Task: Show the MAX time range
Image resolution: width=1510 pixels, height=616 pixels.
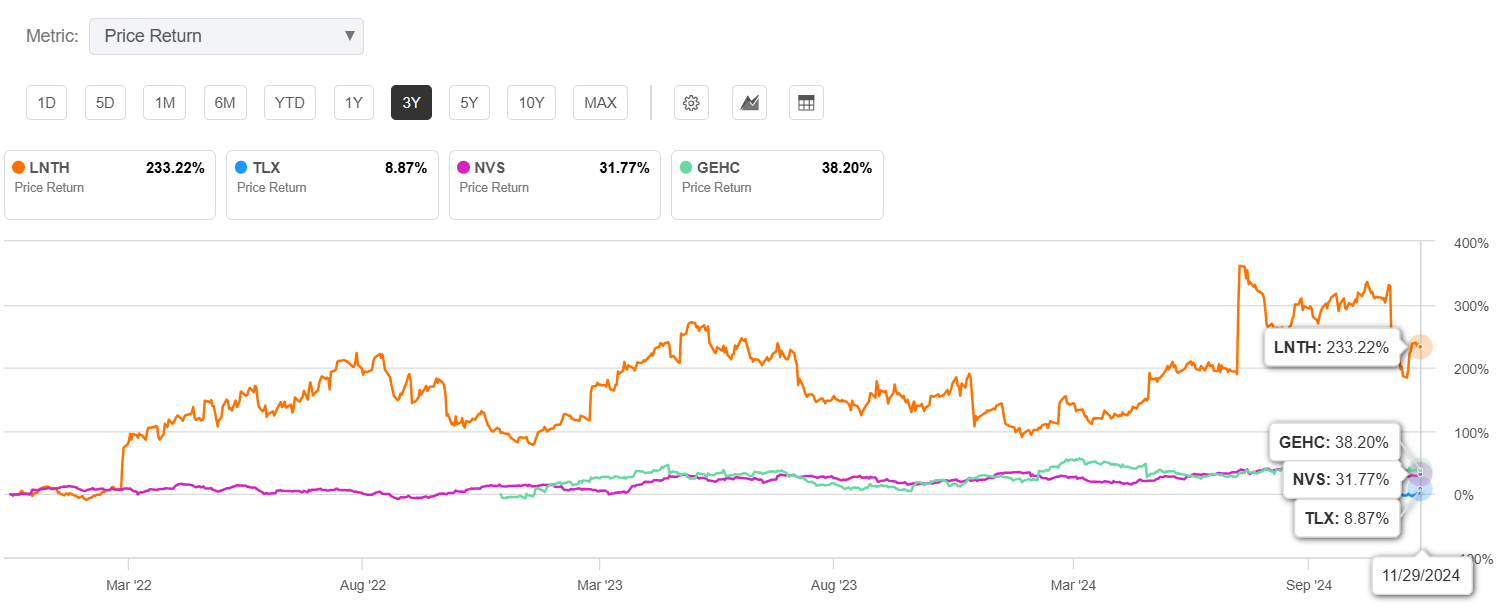Action: coord(600,102)
